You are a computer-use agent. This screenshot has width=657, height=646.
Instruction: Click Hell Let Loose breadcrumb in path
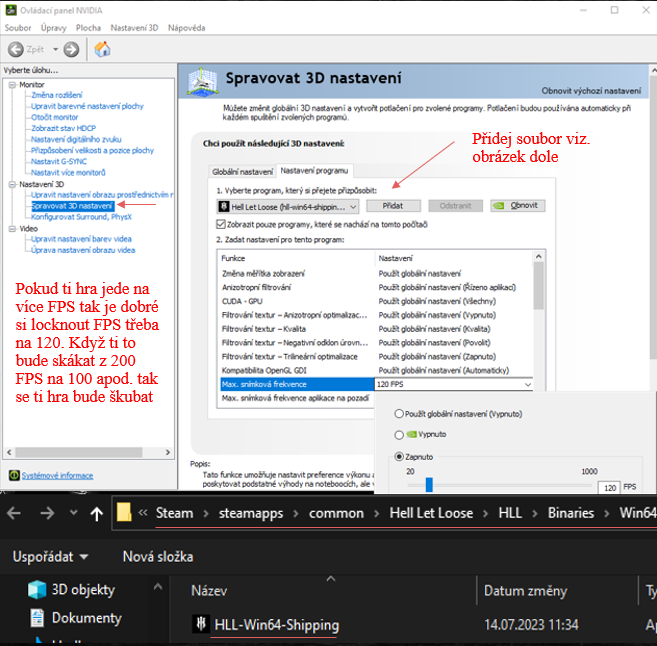(x=431, y=513)
